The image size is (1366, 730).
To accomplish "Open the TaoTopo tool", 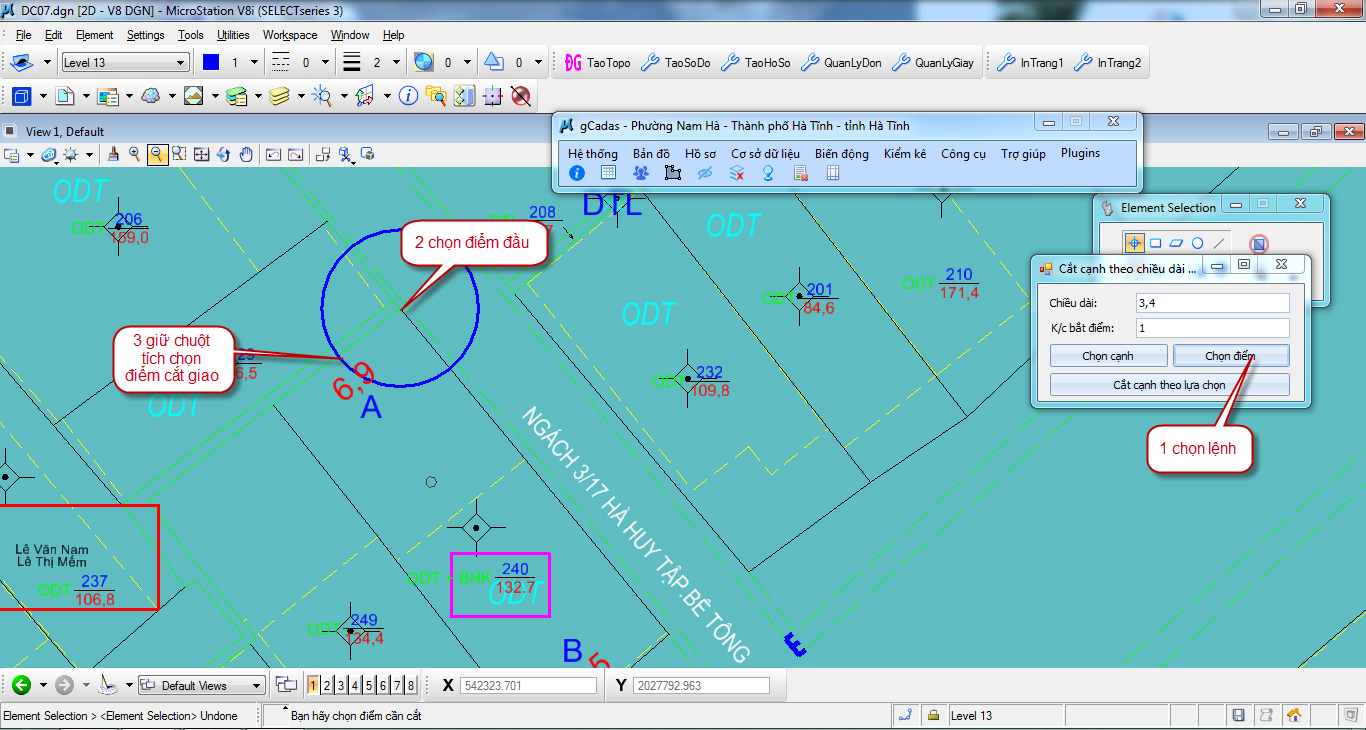I will 598,63.
